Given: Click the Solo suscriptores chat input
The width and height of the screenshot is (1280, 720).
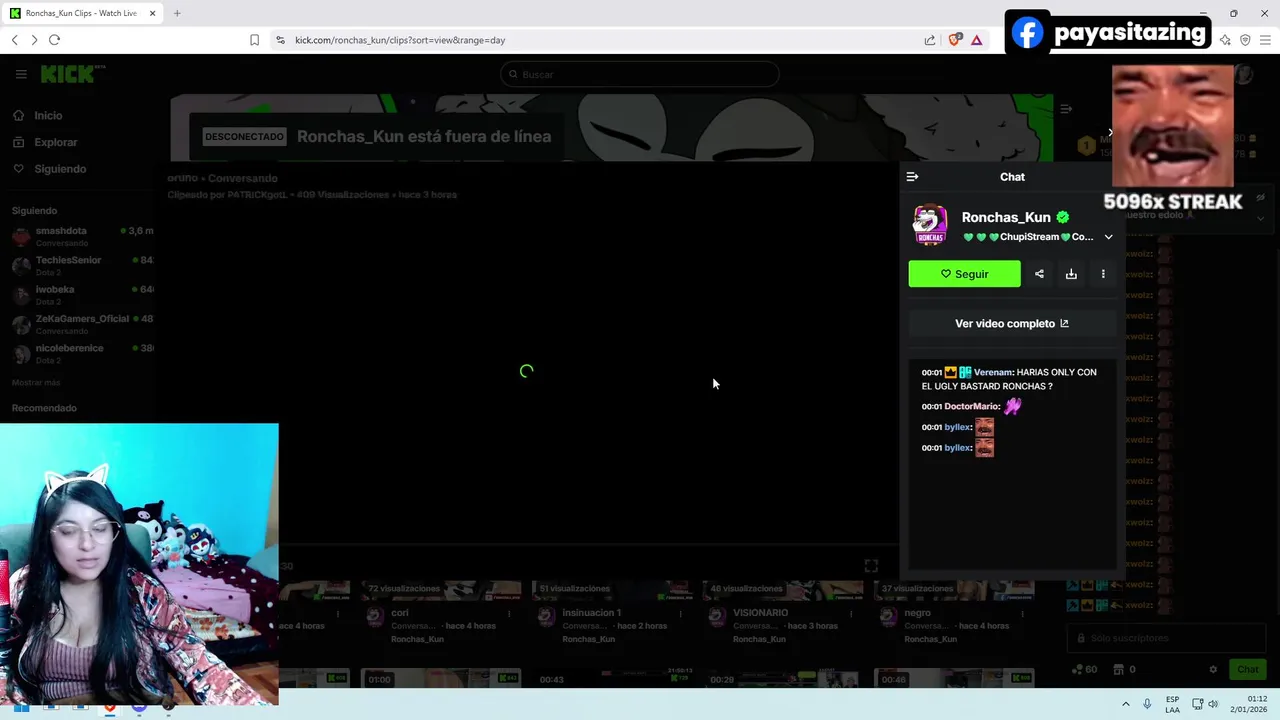Looking at the screenshot, I should click(x=1167, y=638).
